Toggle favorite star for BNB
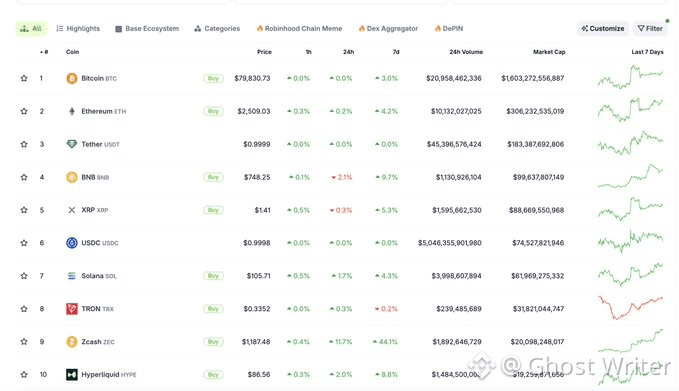Viewport: 679px width, 391px height. 24,177
